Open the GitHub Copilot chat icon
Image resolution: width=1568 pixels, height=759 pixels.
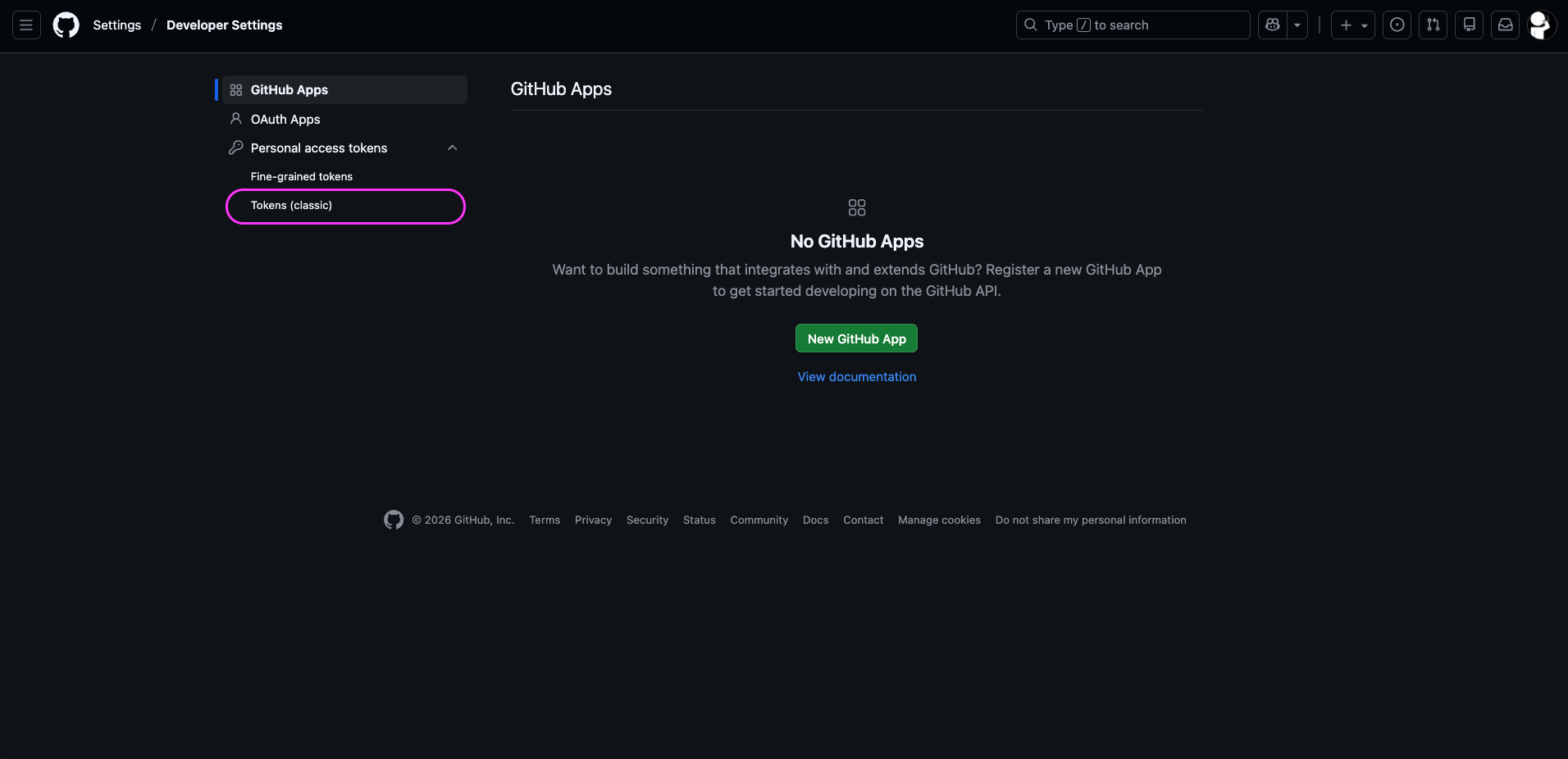coord(1272,25)
